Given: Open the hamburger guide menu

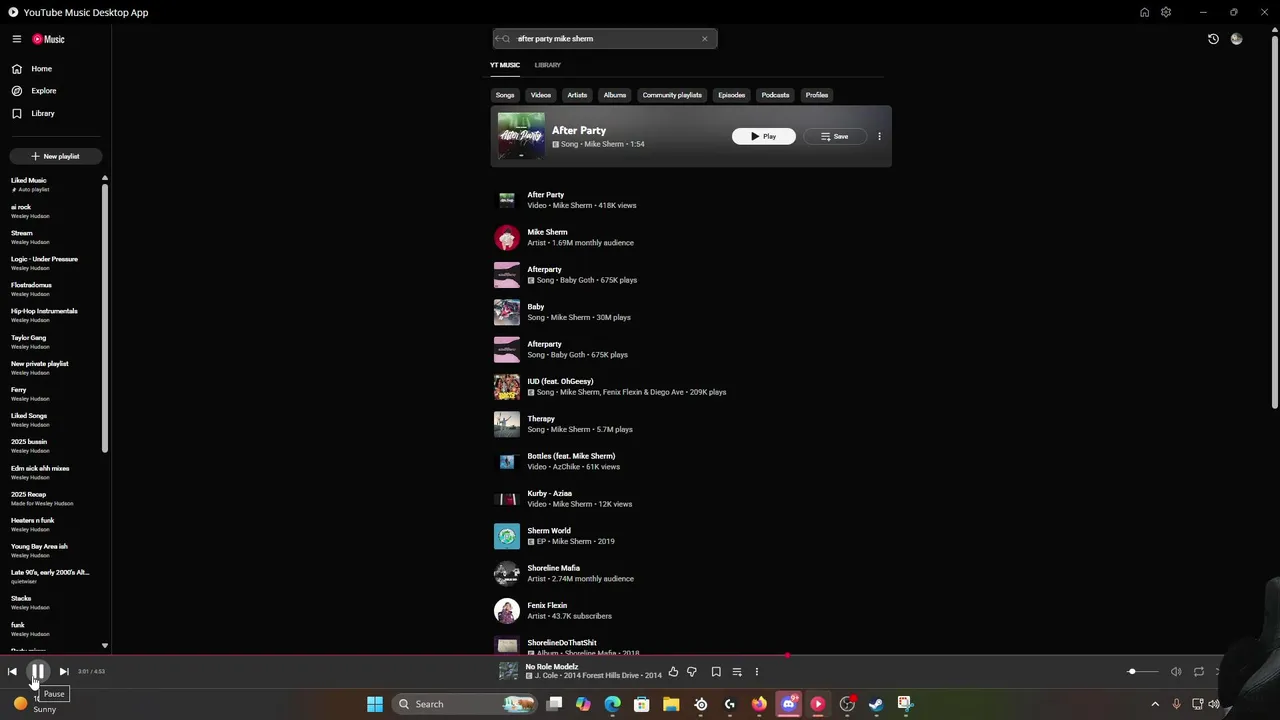Looking at the screenshot, I should (x=17, y=39).
